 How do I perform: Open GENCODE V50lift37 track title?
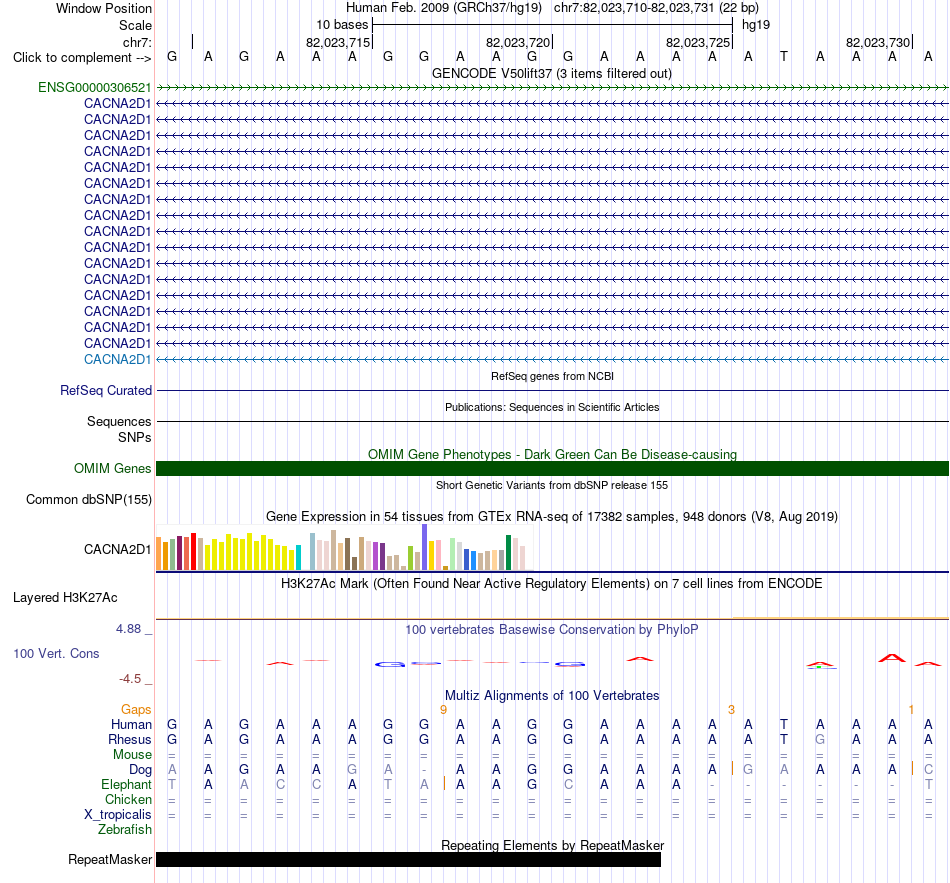click(552, 73)
